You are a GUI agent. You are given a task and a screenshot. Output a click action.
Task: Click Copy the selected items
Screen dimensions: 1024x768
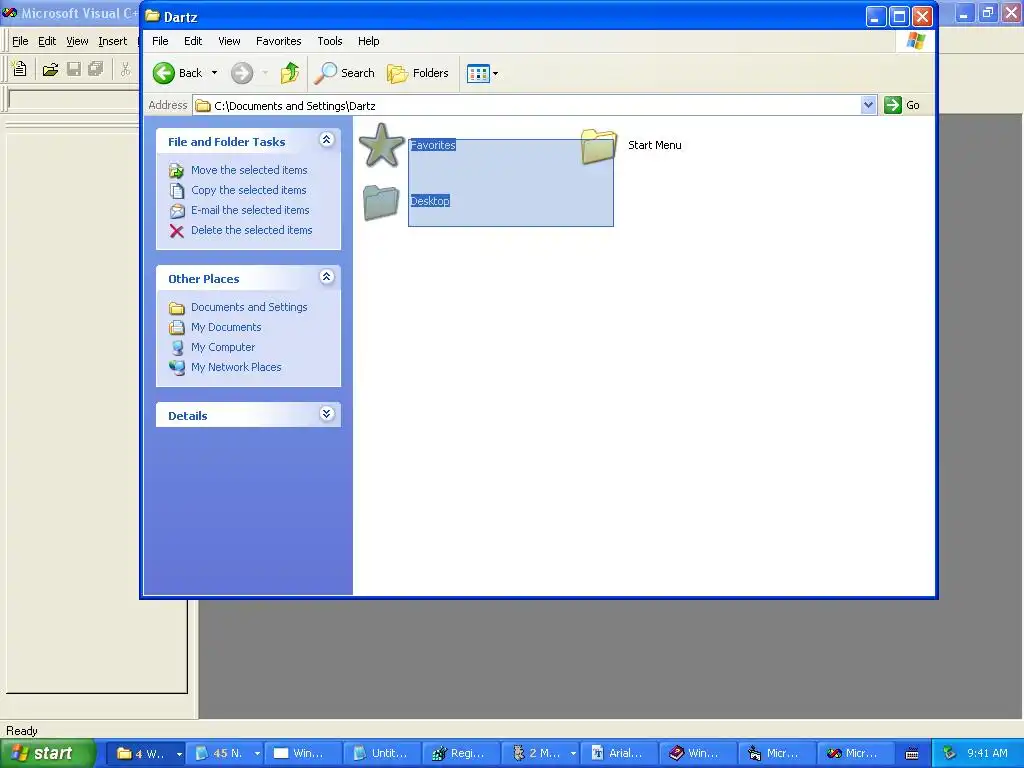click(x=248, y=190)
